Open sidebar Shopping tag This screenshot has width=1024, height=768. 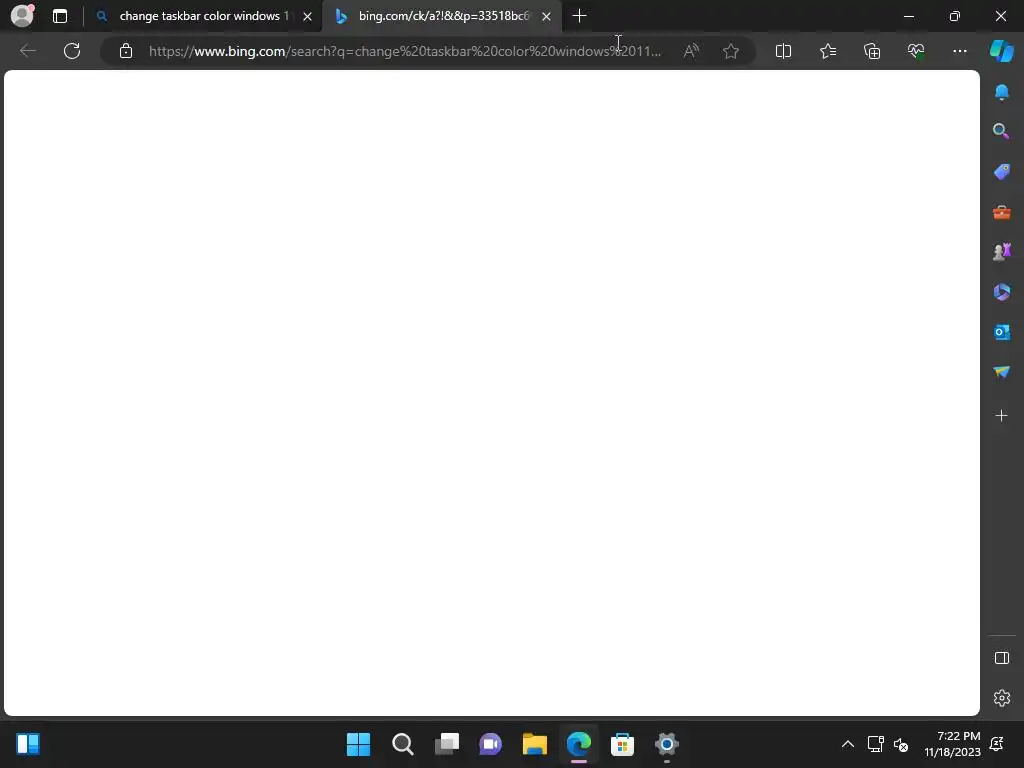point(1002,172)
